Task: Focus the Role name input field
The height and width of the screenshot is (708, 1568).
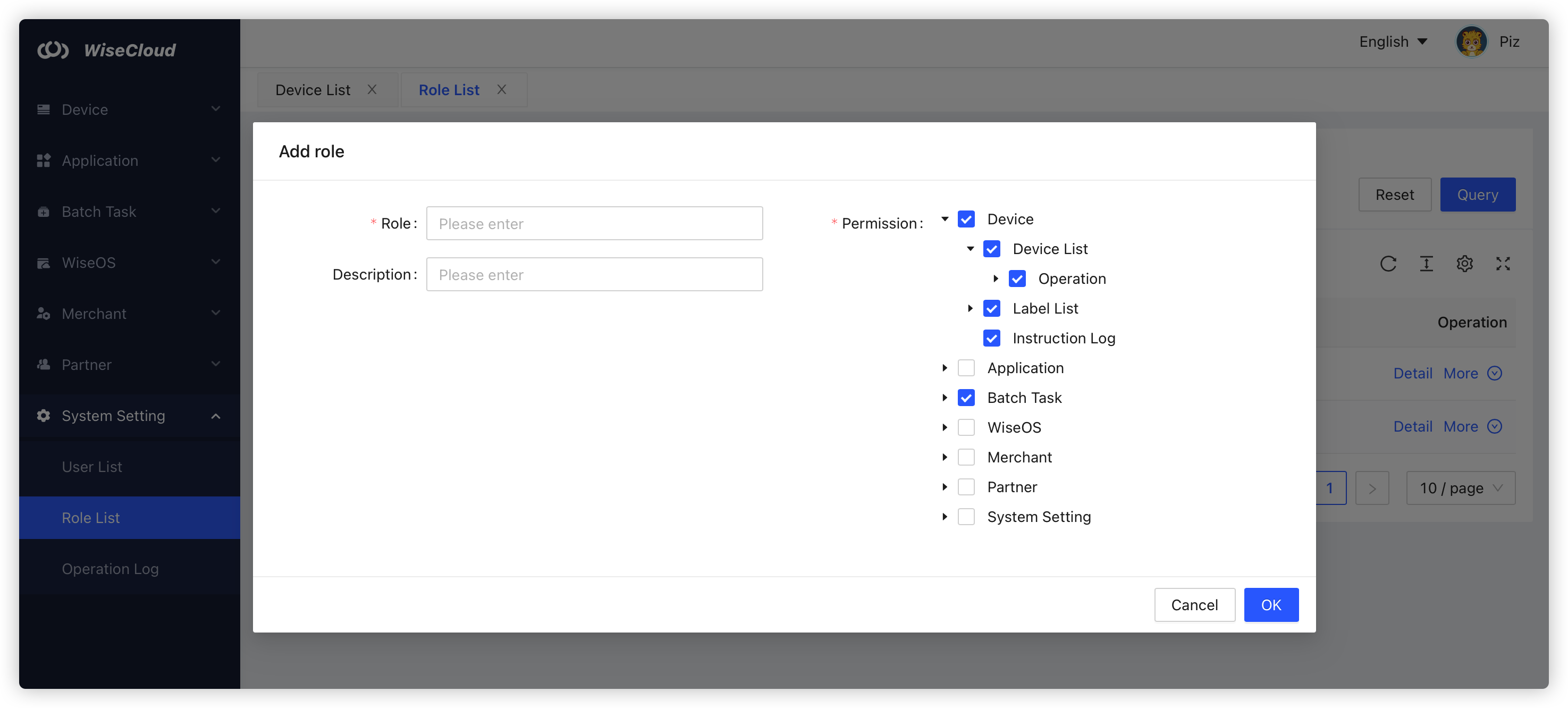Action: [x=594, y=223]
